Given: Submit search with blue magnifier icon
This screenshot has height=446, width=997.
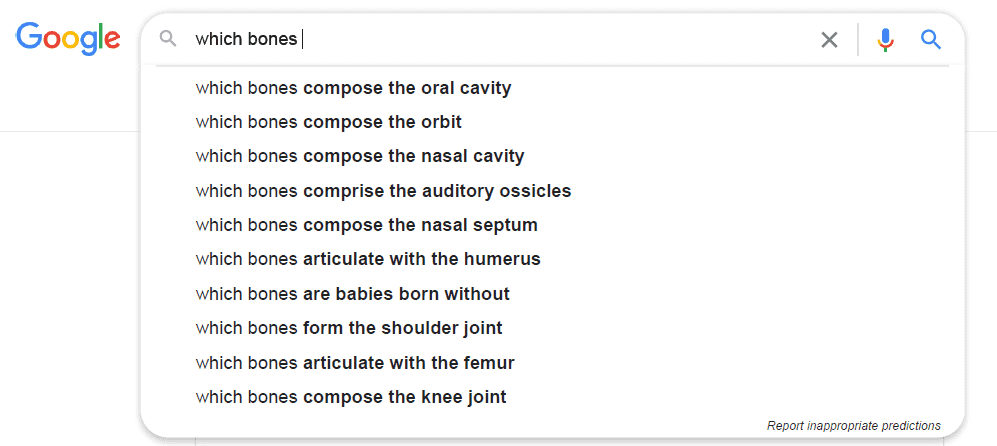Looking at the screenshot, I should [931, 40].
